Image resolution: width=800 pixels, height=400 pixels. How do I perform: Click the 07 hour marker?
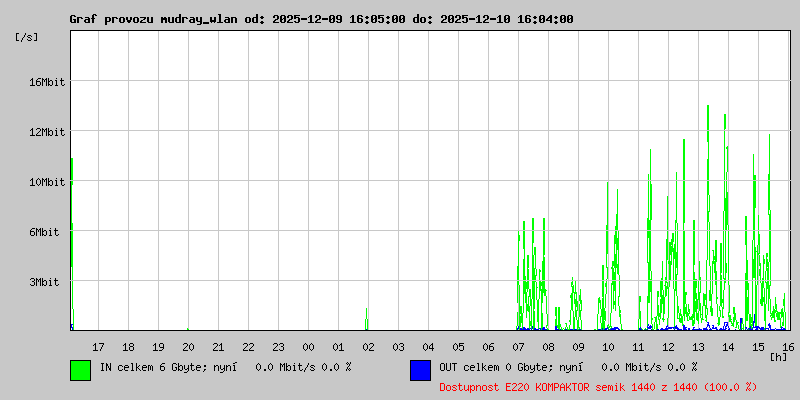[518, 347]
